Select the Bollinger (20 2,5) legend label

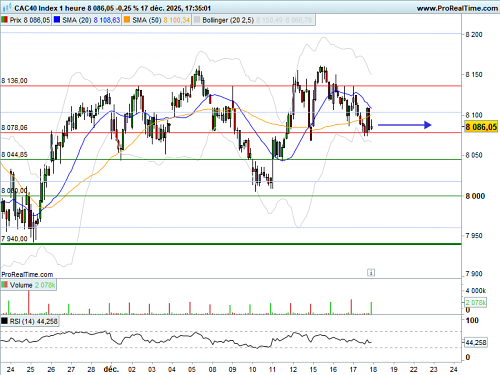(x=228, y=20)
